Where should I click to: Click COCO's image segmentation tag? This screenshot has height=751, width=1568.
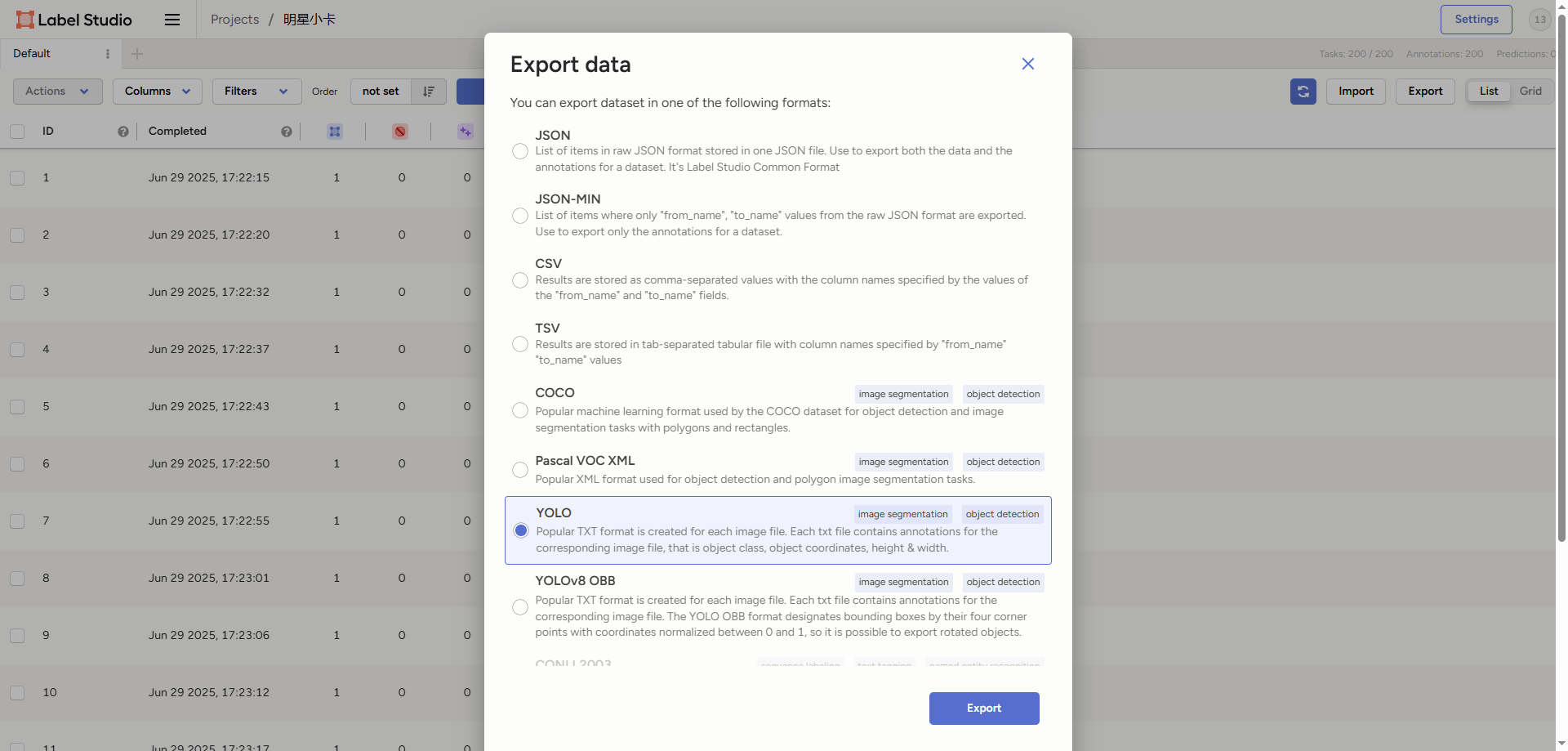click(903, 394)
